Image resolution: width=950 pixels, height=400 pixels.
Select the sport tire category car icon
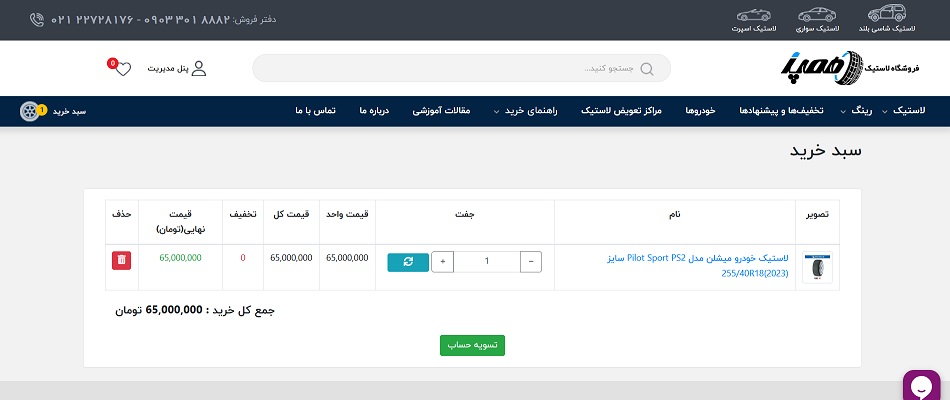pyautogui.click(x=755, y=14)
